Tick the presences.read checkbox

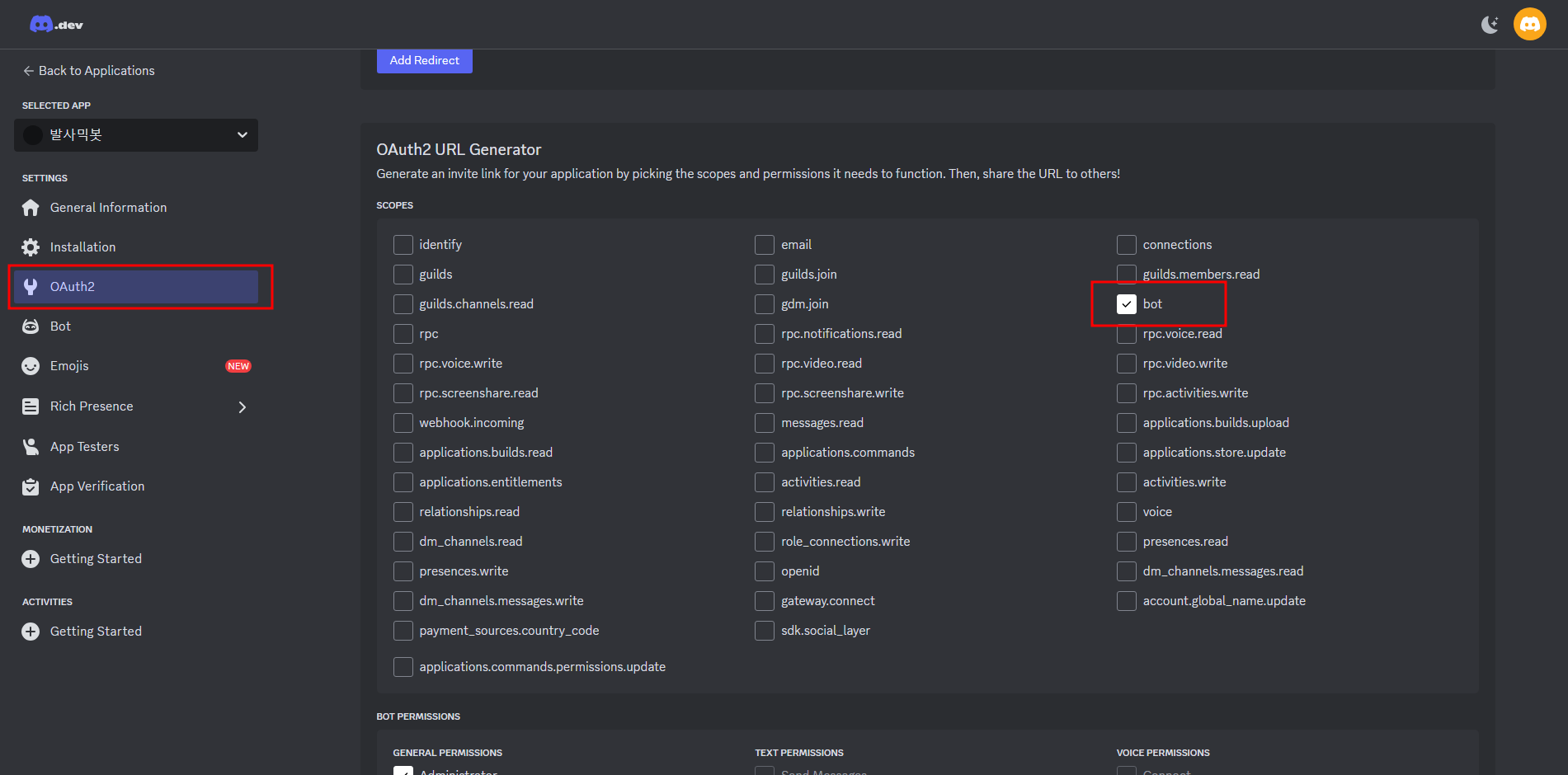(1127, 542)
